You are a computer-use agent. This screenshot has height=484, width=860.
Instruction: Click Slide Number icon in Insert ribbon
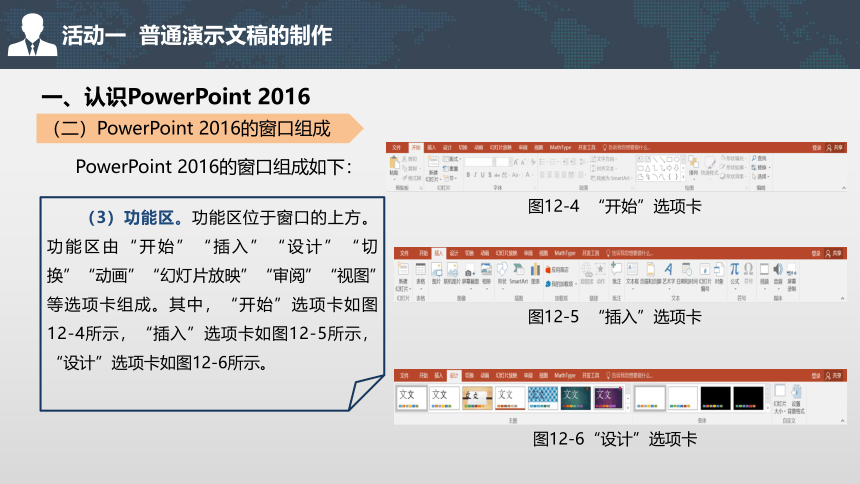point(705,269)
